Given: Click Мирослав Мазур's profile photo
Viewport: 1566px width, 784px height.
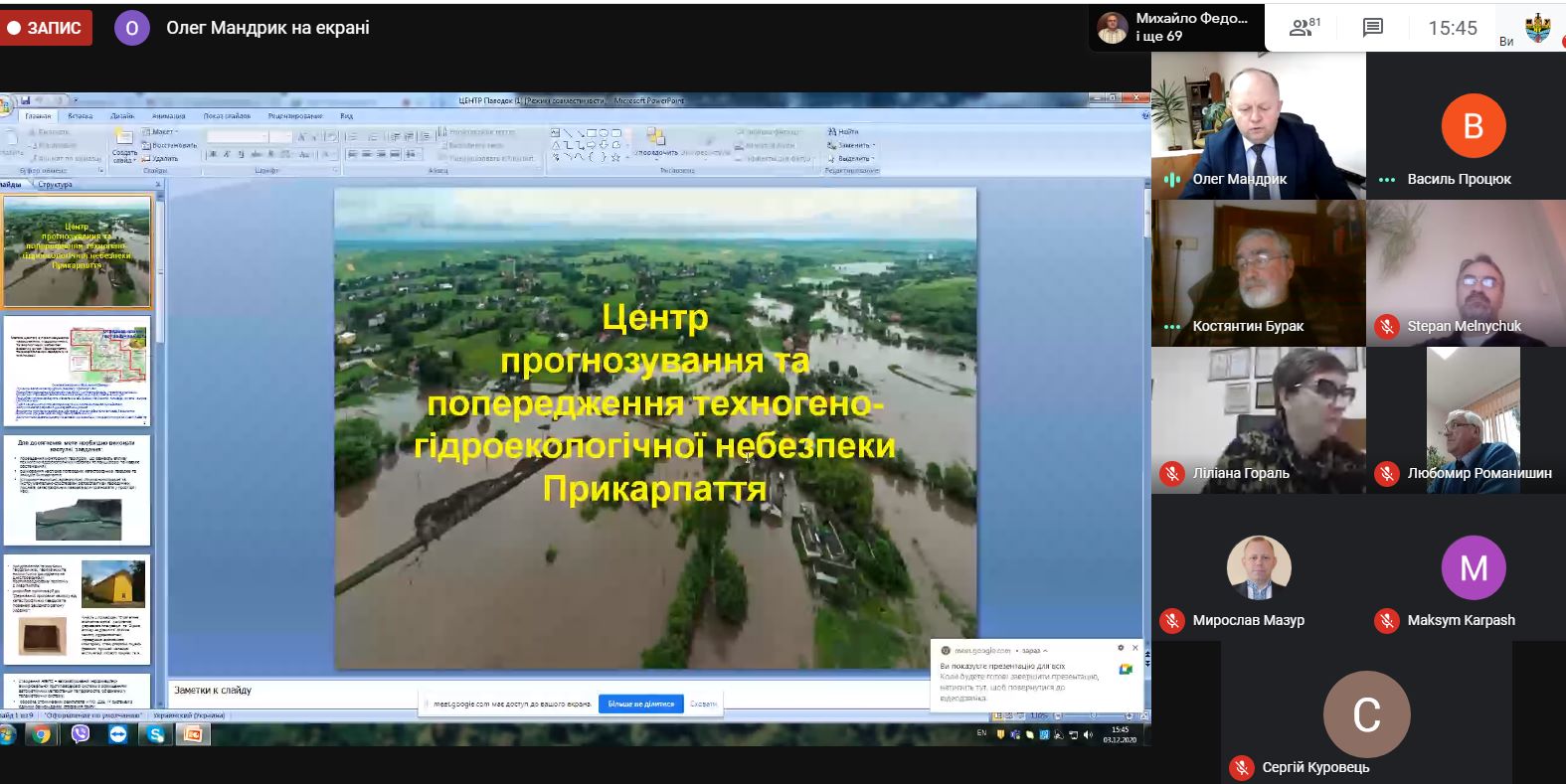Looking at the screenshot, I should [1259, 567].
